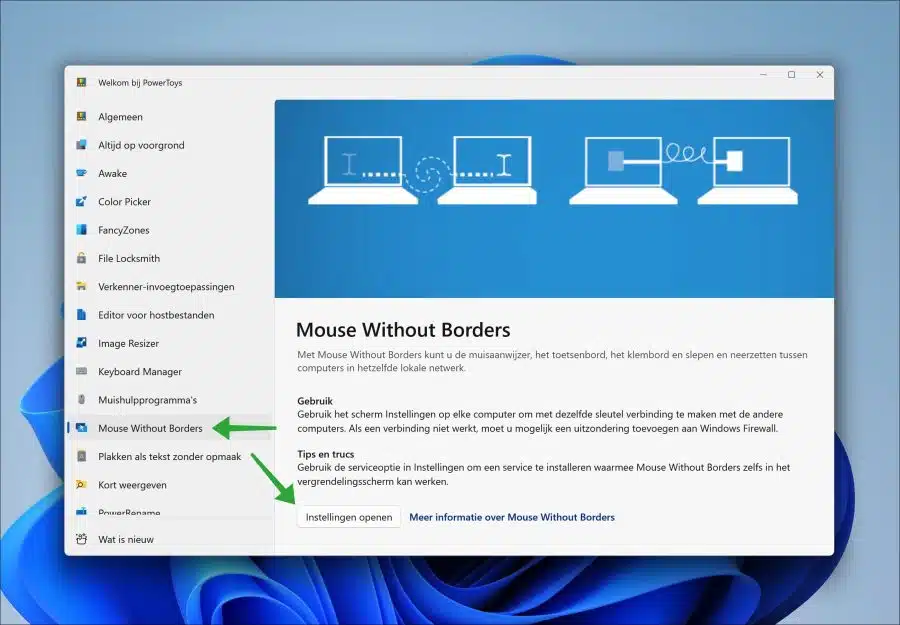
Task: Click the large Mouse Without Borders page heading
Action: tap(403, 330)
